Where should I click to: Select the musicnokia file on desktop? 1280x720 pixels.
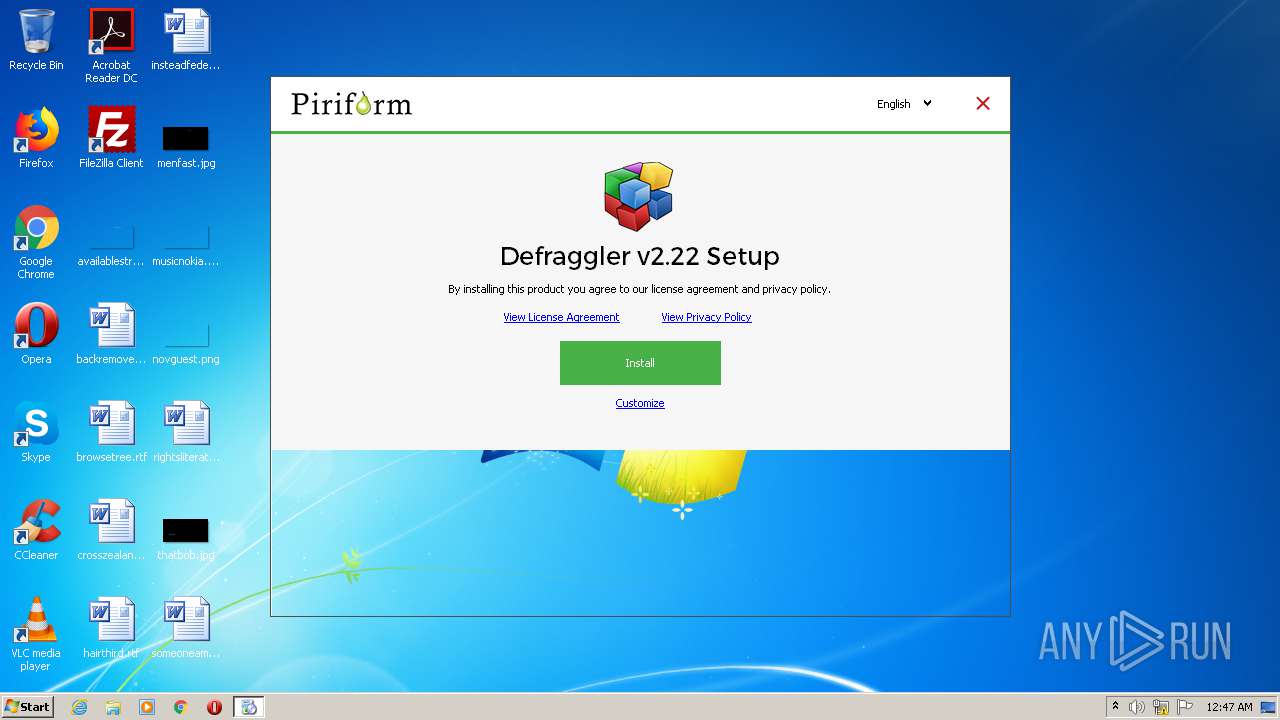pyautogui.click(x=186, y=246)
